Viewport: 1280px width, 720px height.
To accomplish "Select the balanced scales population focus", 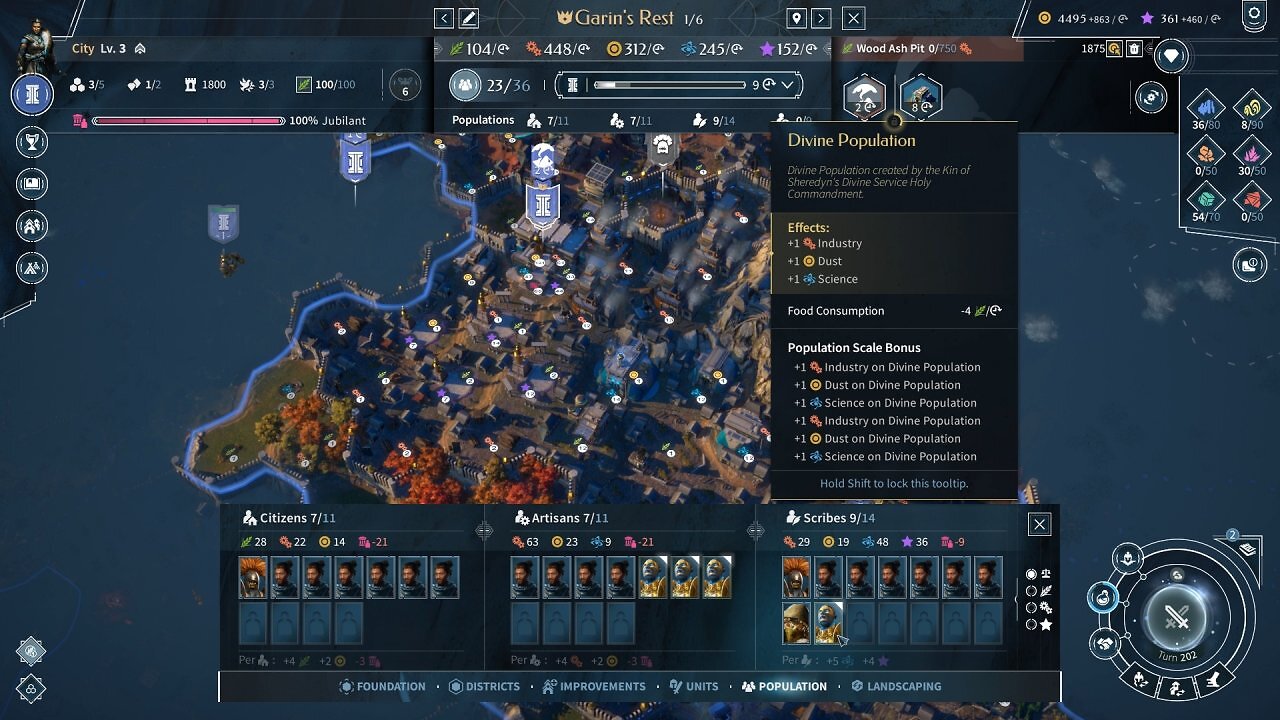I will pos(1039,575).
